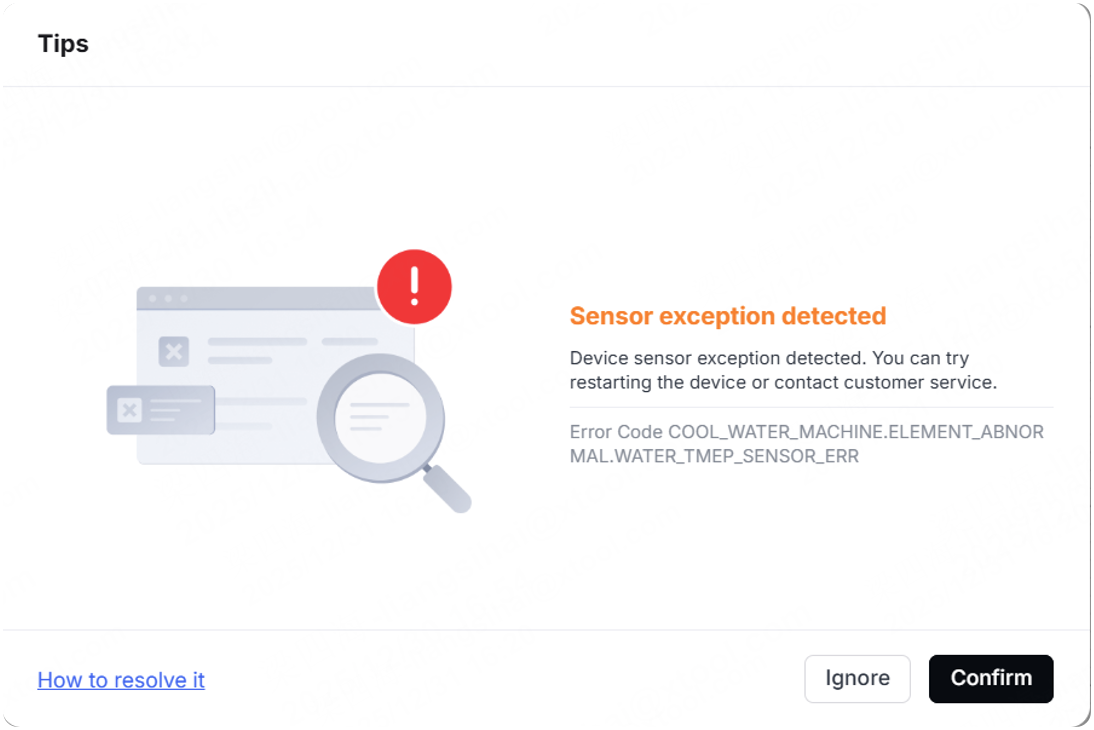This screenshot has height=730, width=1094.
Task: Click the COOL_WATER_MACHINE error code text
Action: click(x=855, y=432)
